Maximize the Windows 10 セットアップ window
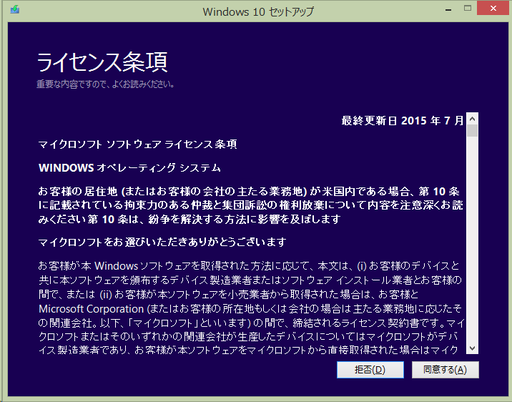The image size is (512, 402). tap(468, 8)
